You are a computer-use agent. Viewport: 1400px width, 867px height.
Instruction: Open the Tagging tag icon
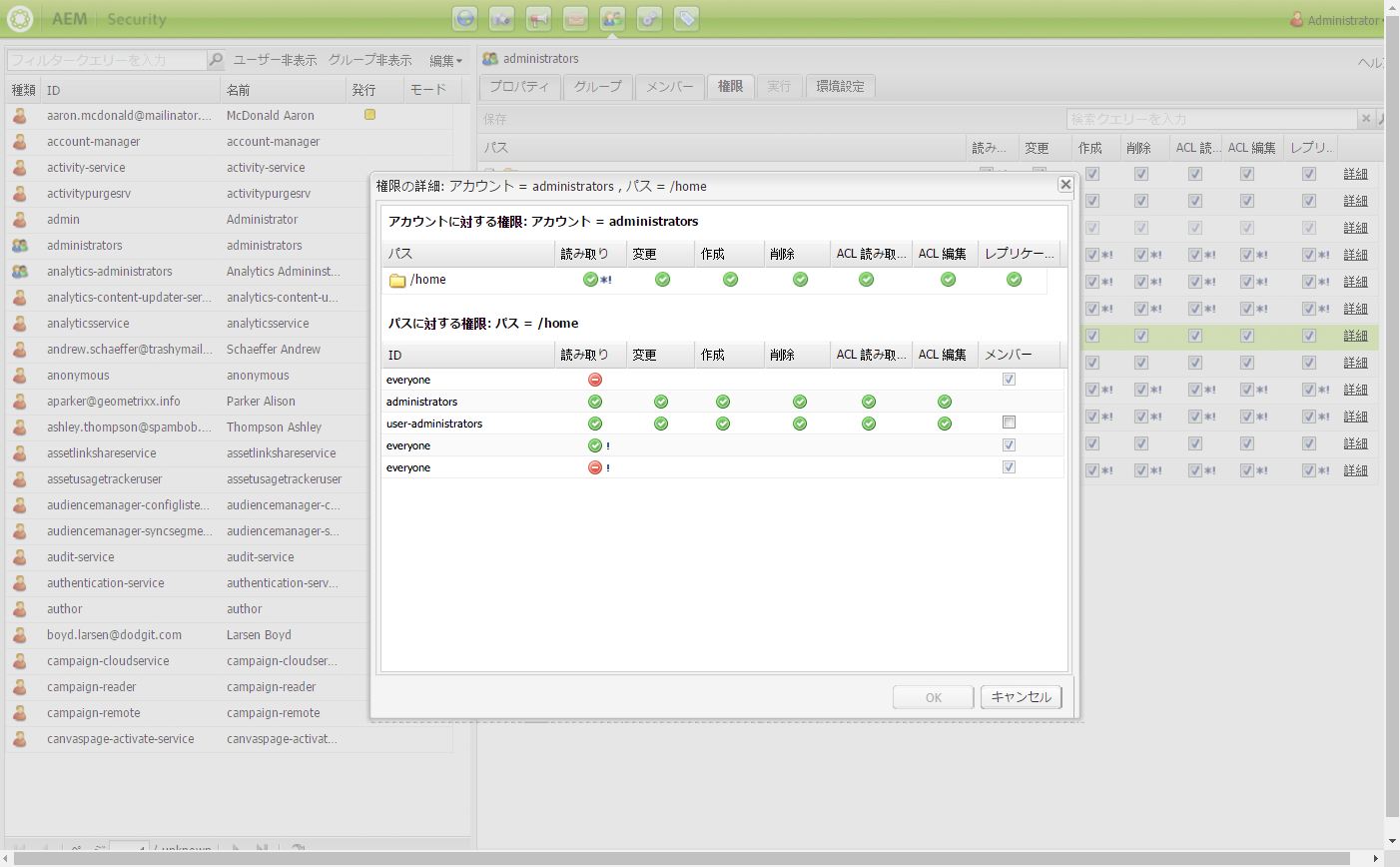[x=686, y=19]
